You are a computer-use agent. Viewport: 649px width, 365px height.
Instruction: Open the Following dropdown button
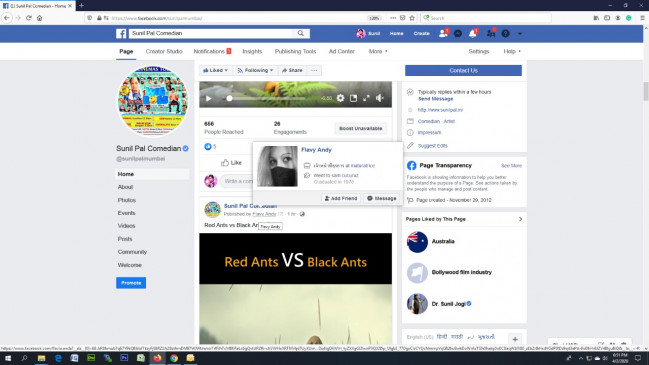(x=255, y=70)
